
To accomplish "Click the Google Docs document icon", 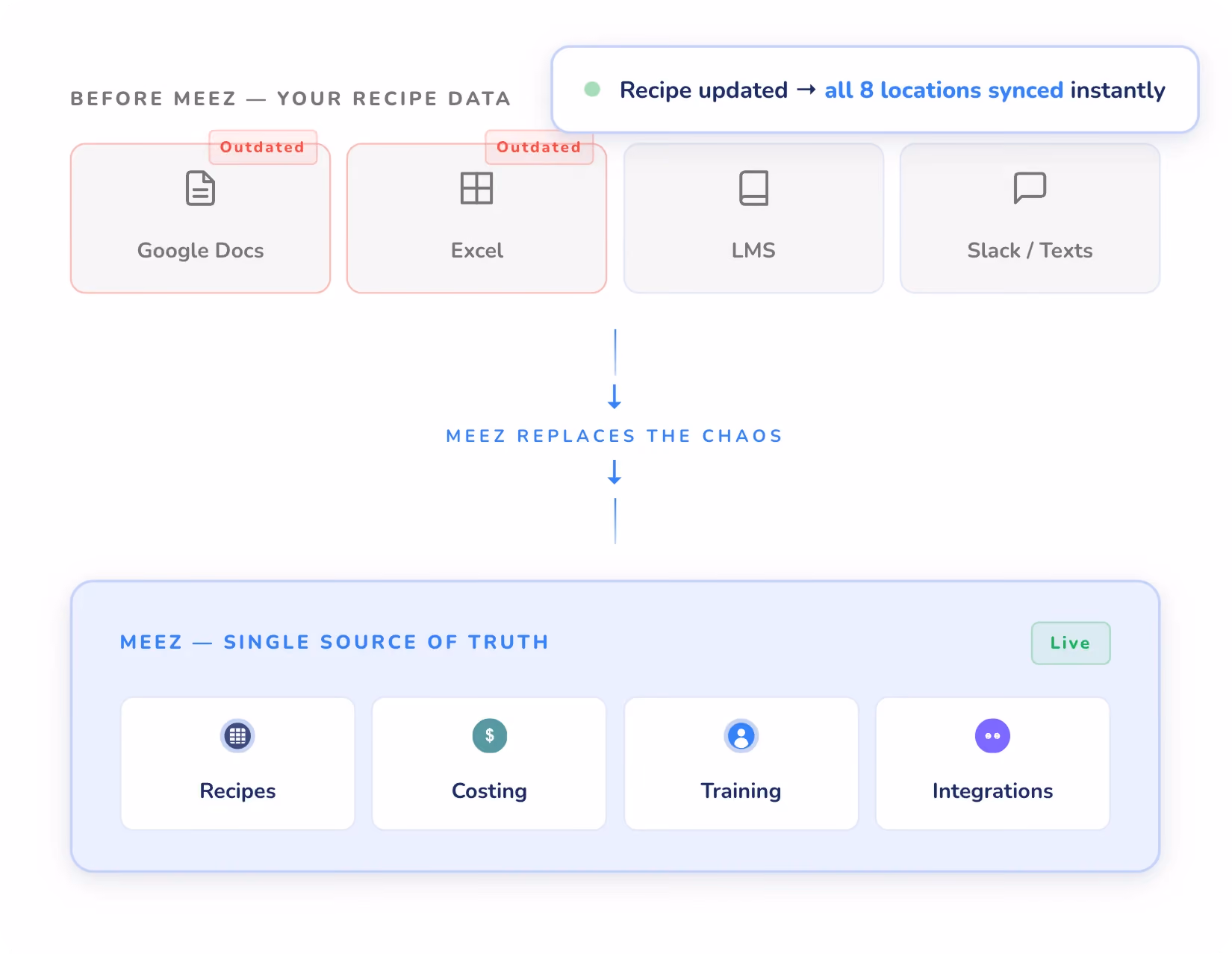I will click(x=200, y=188).
